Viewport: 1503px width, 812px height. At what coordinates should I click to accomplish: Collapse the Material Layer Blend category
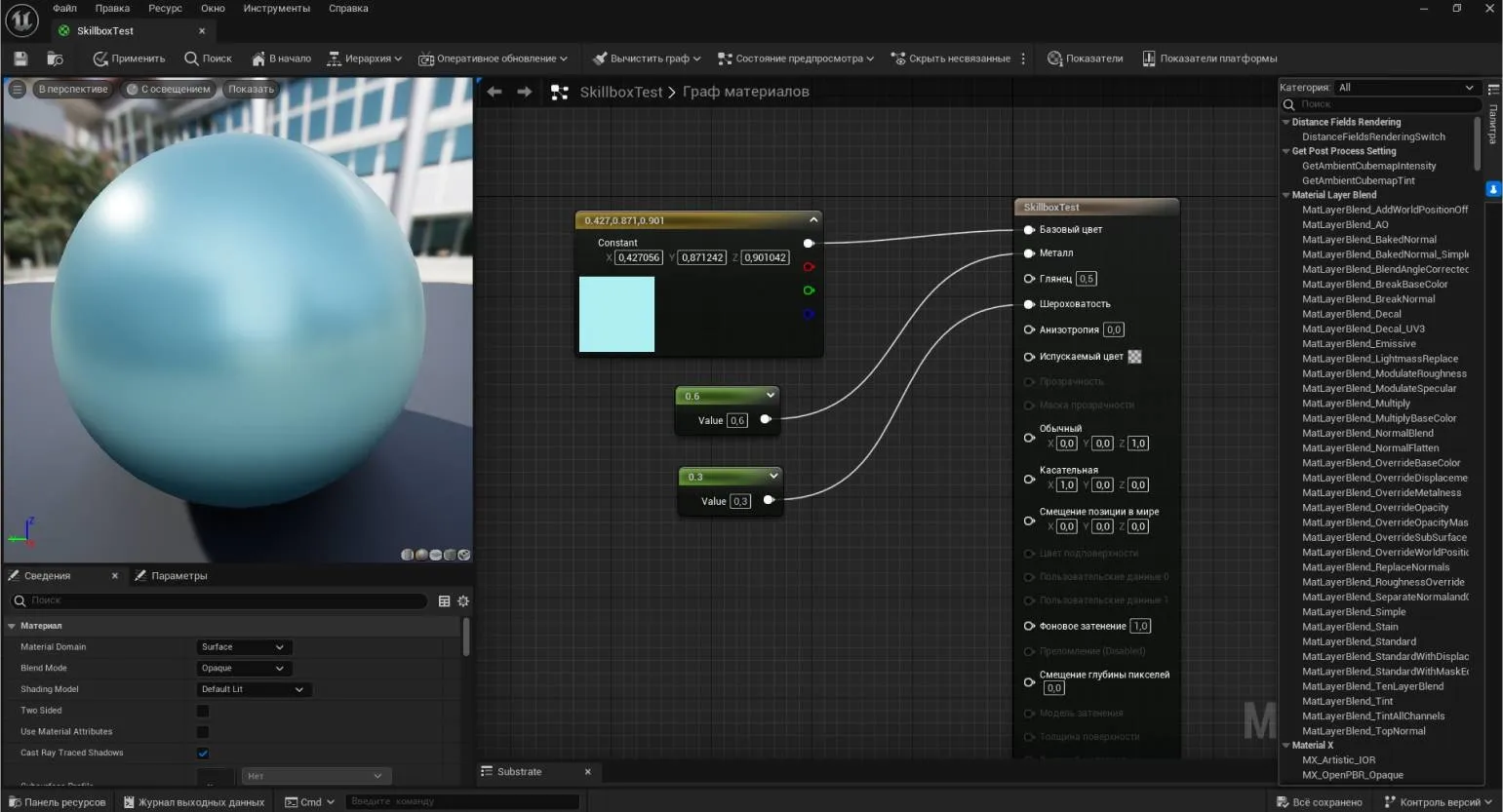click(1285, 195)
